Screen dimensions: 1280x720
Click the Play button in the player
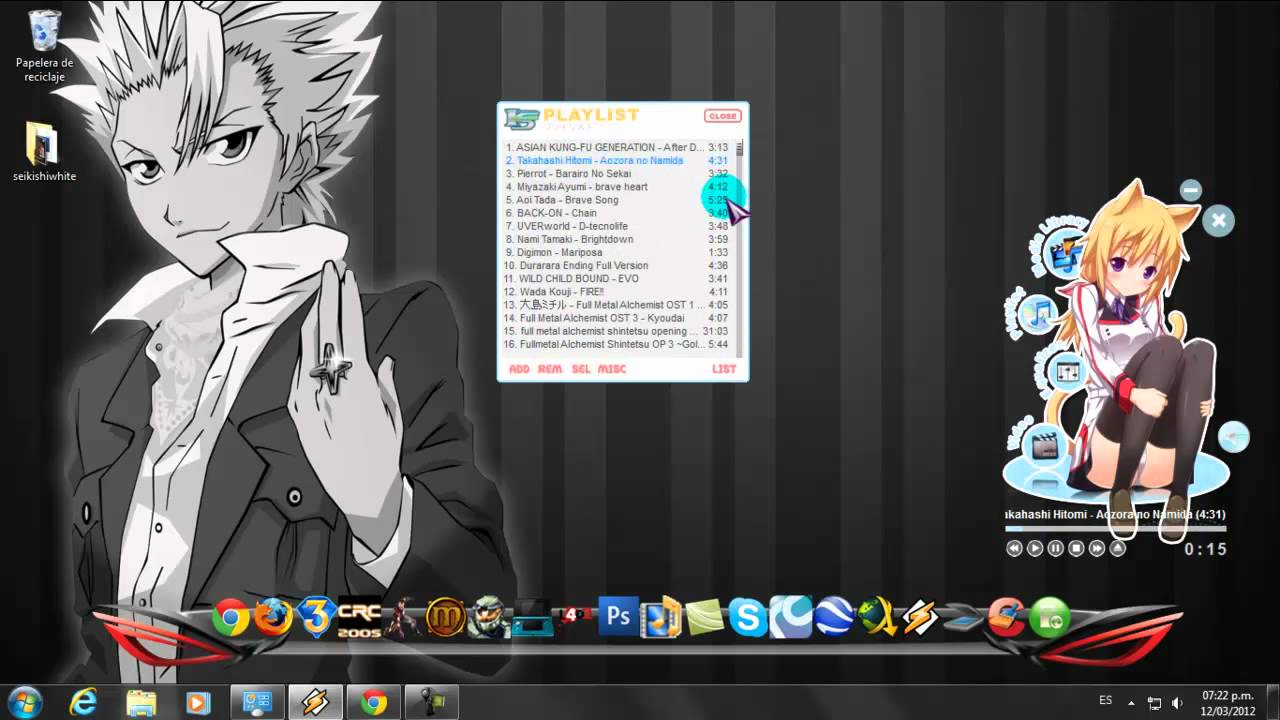(1035, 548)
